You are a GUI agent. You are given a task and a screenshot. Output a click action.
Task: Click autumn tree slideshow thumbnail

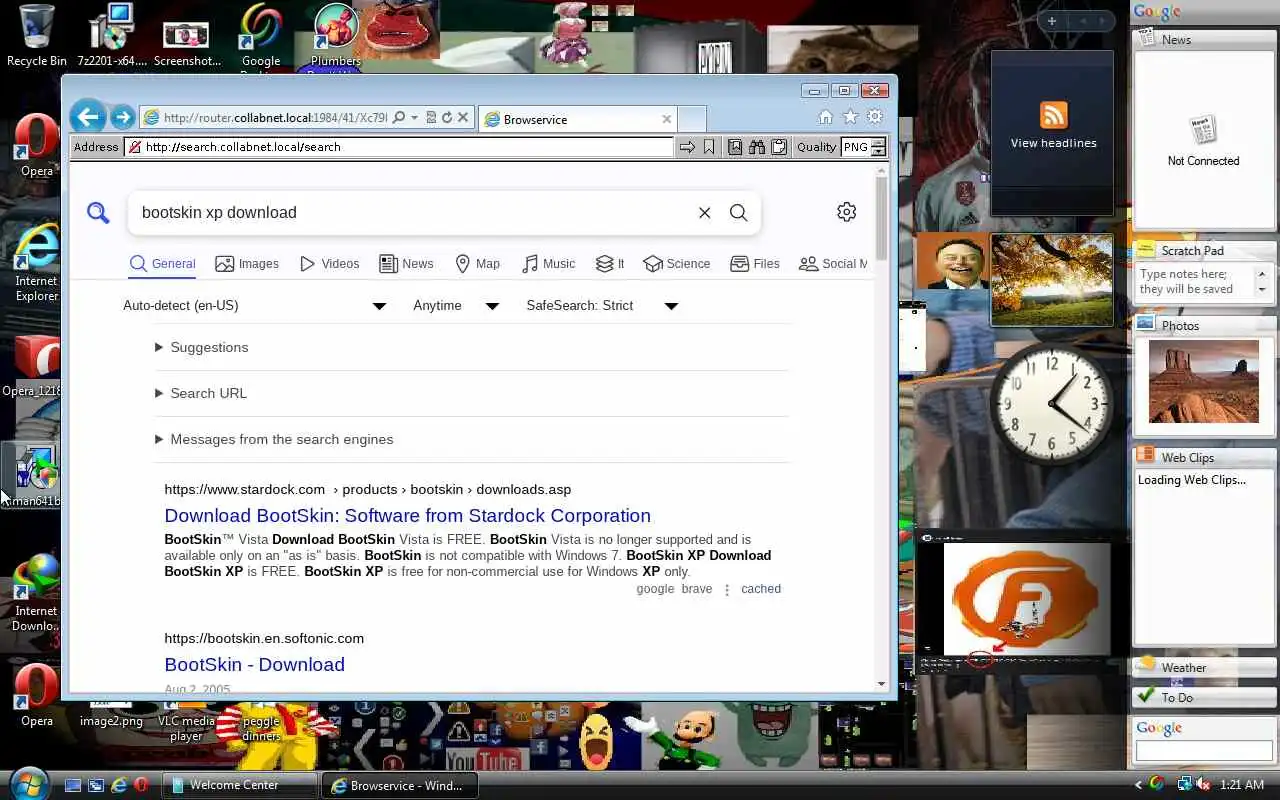[1052, 280]
